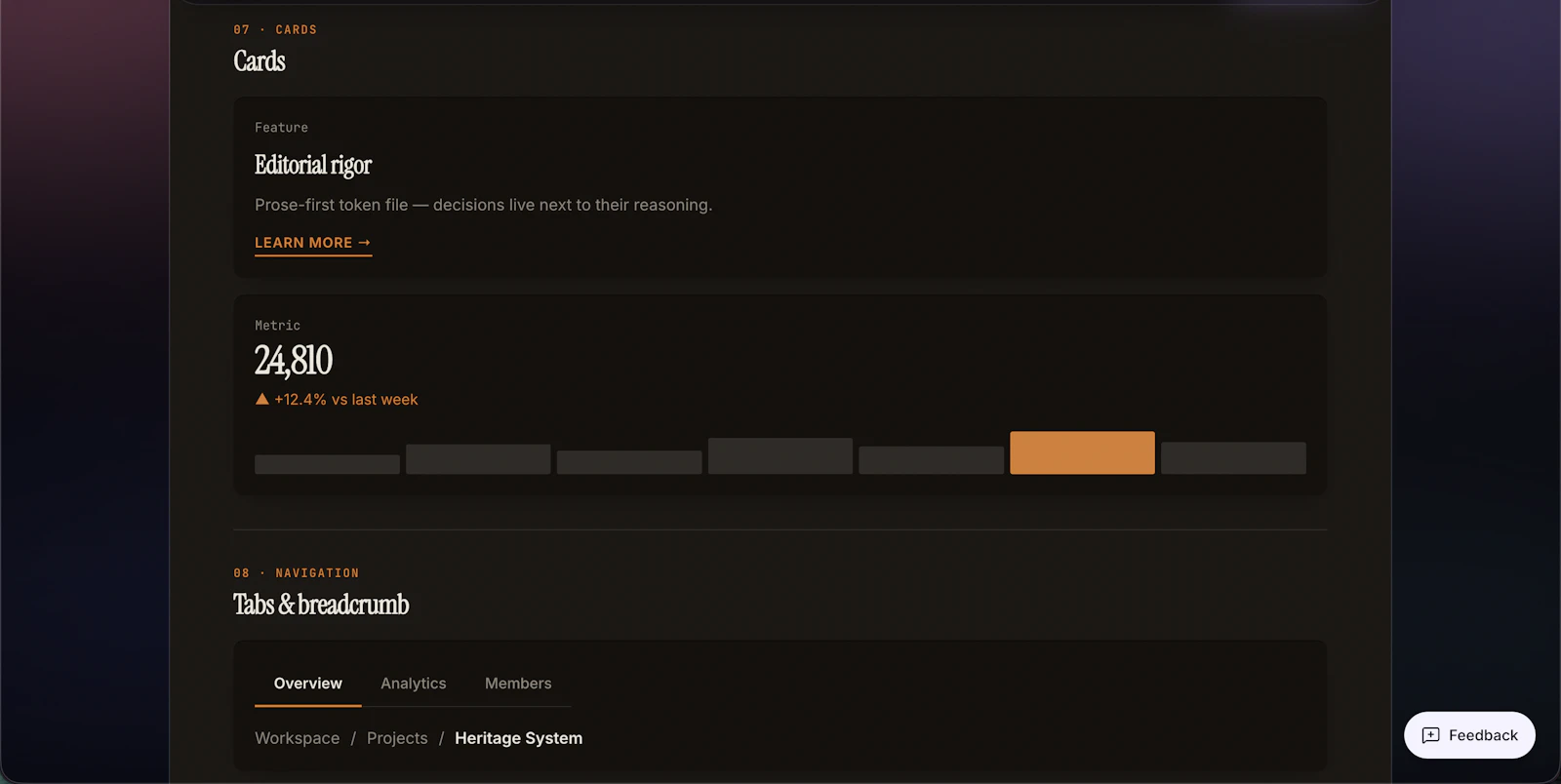Click the 08 · NAVIGATION label
Screen dimensions: 1561x784
(297, 573)
